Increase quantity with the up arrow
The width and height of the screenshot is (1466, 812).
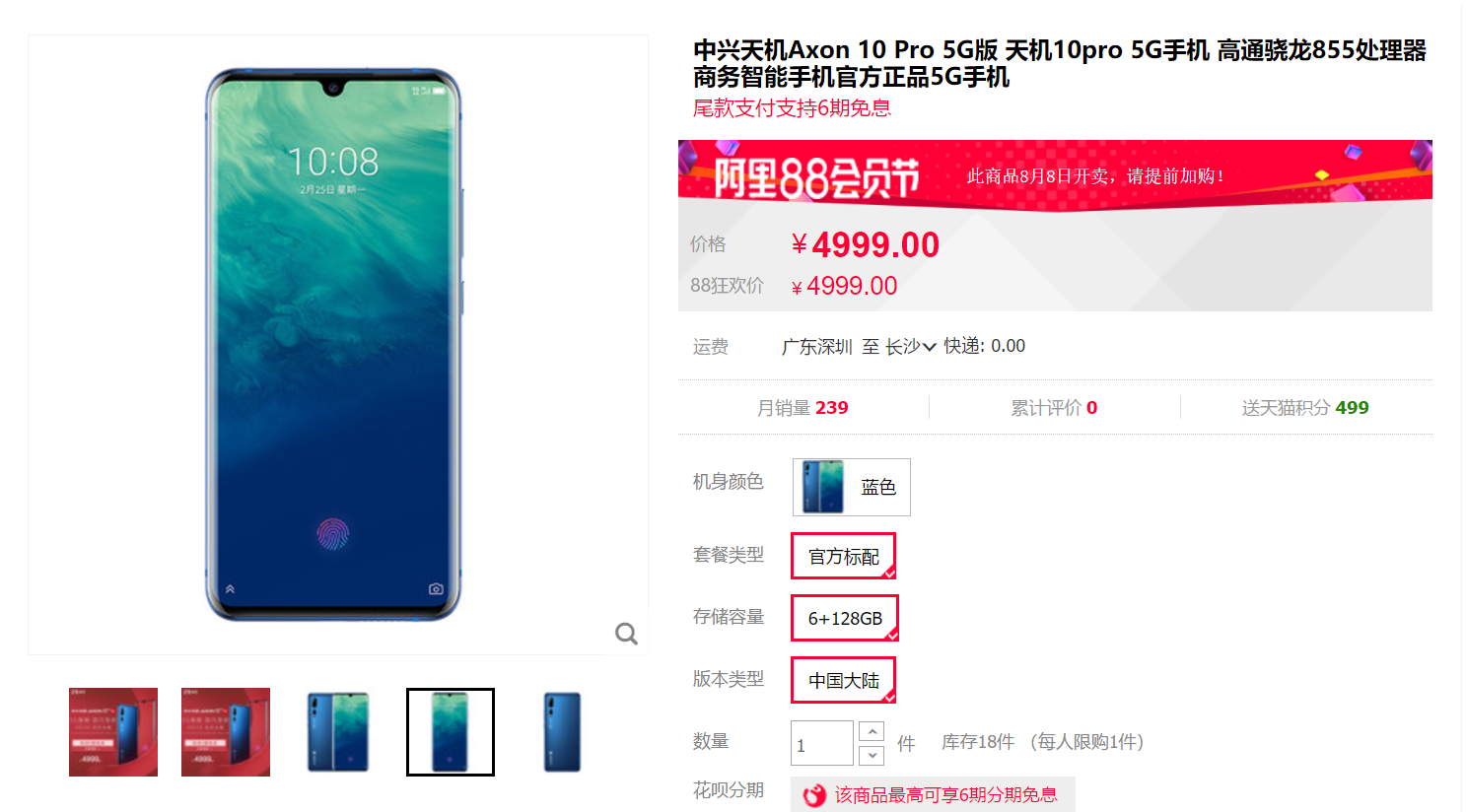872,731
